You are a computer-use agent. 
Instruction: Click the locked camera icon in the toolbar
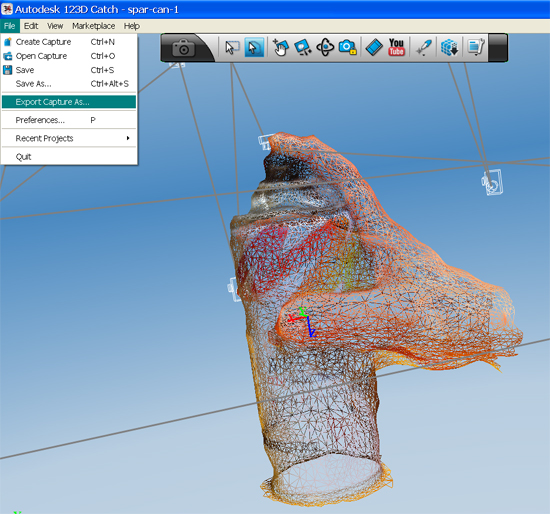[347, 47]
